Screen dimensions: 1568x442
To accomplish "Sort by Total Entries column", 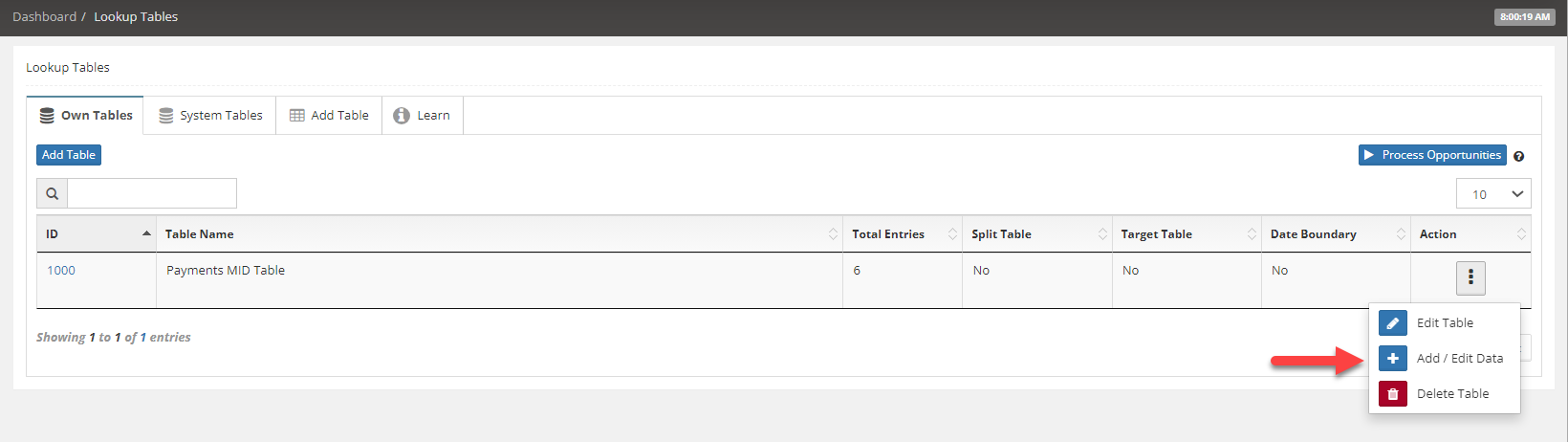I will 903,234.
